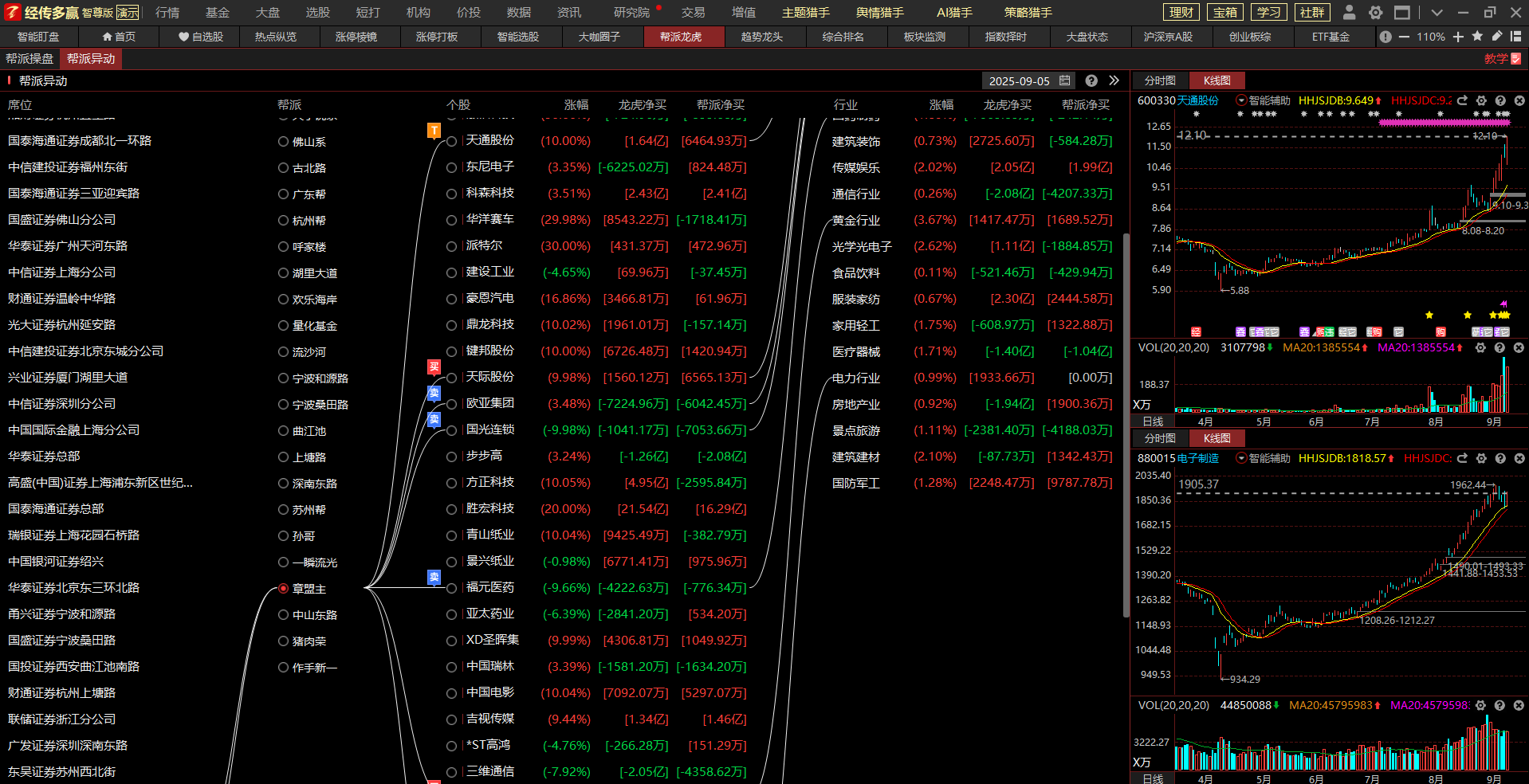Open the 研究院 menu
The width and height of the screenshot is (1529, 784).
632,13
